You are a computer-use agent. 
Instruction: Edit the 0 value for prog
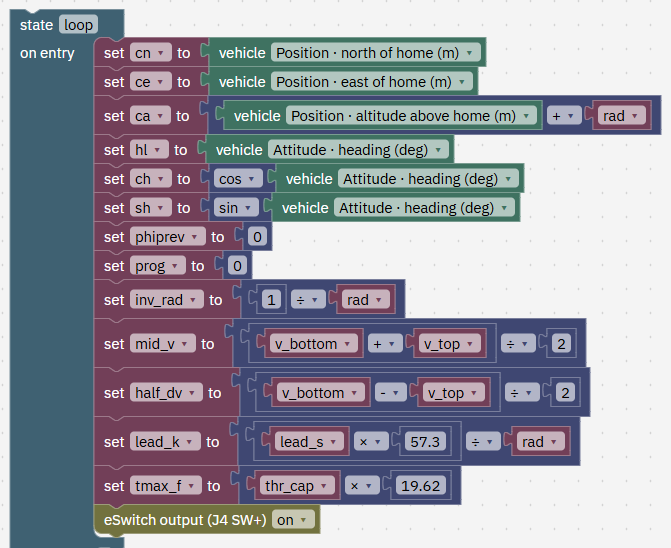238,266
